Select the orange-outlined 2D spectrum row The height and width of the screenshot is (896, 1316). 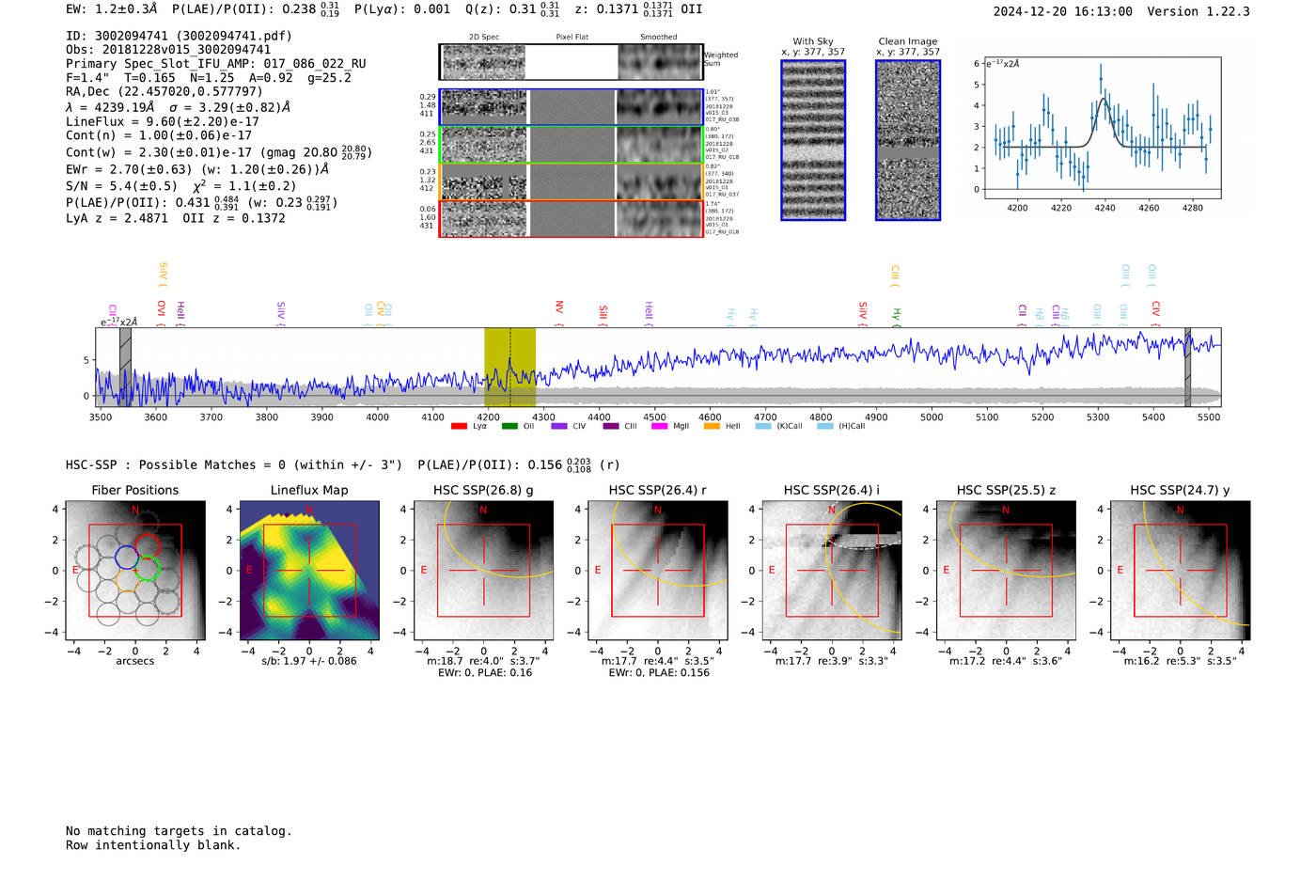click(572, 181)
